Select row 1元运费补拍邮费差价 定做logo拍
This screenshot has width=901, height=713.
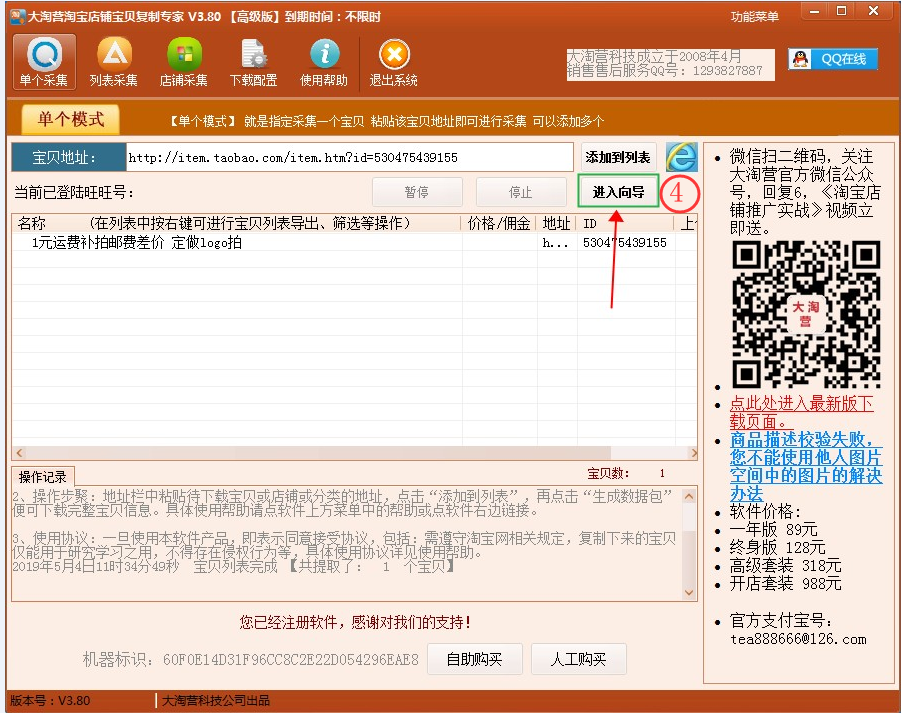click(x=354, y=242)
